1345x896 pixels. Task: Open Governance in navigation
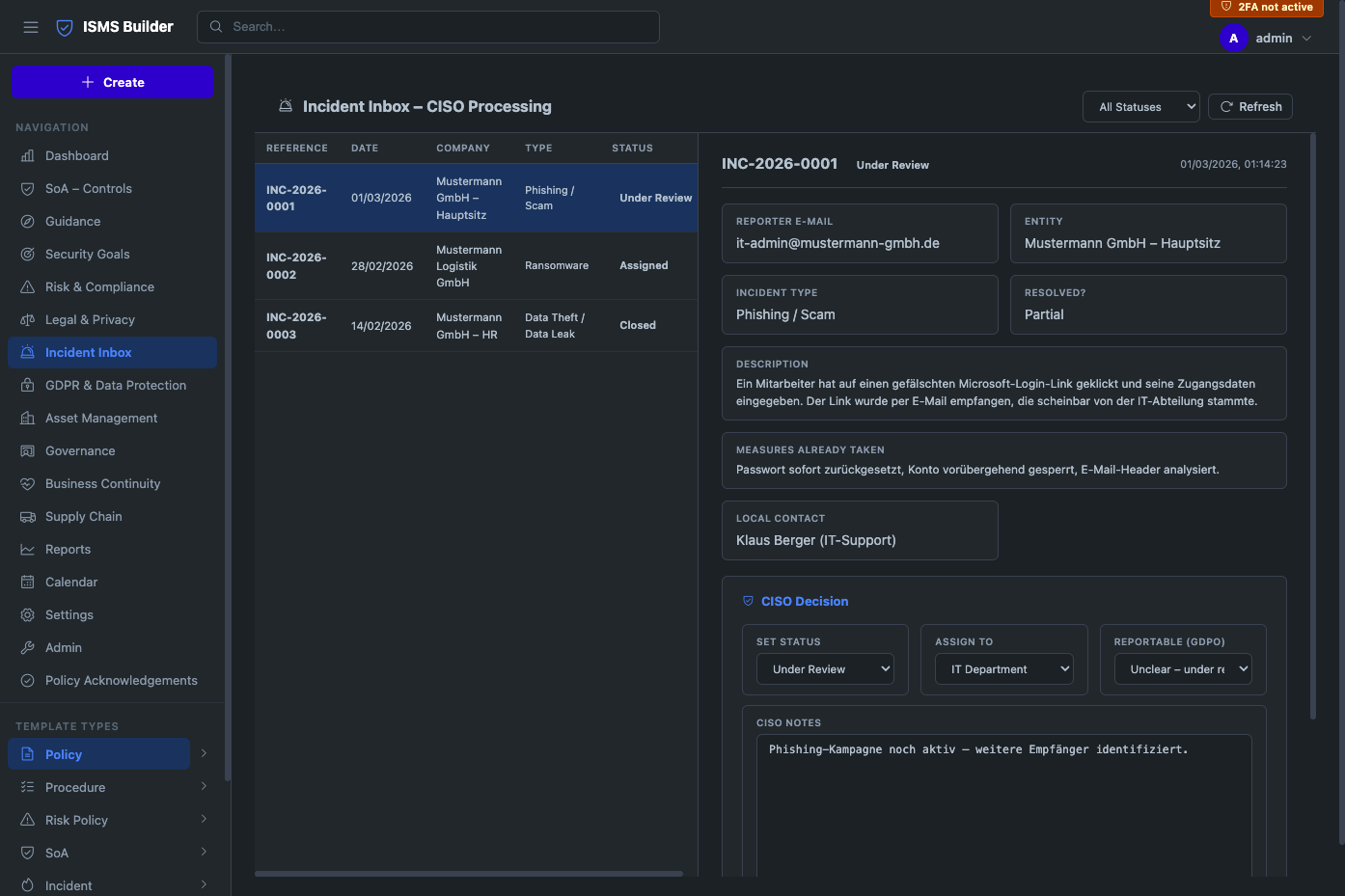point(112,451)
